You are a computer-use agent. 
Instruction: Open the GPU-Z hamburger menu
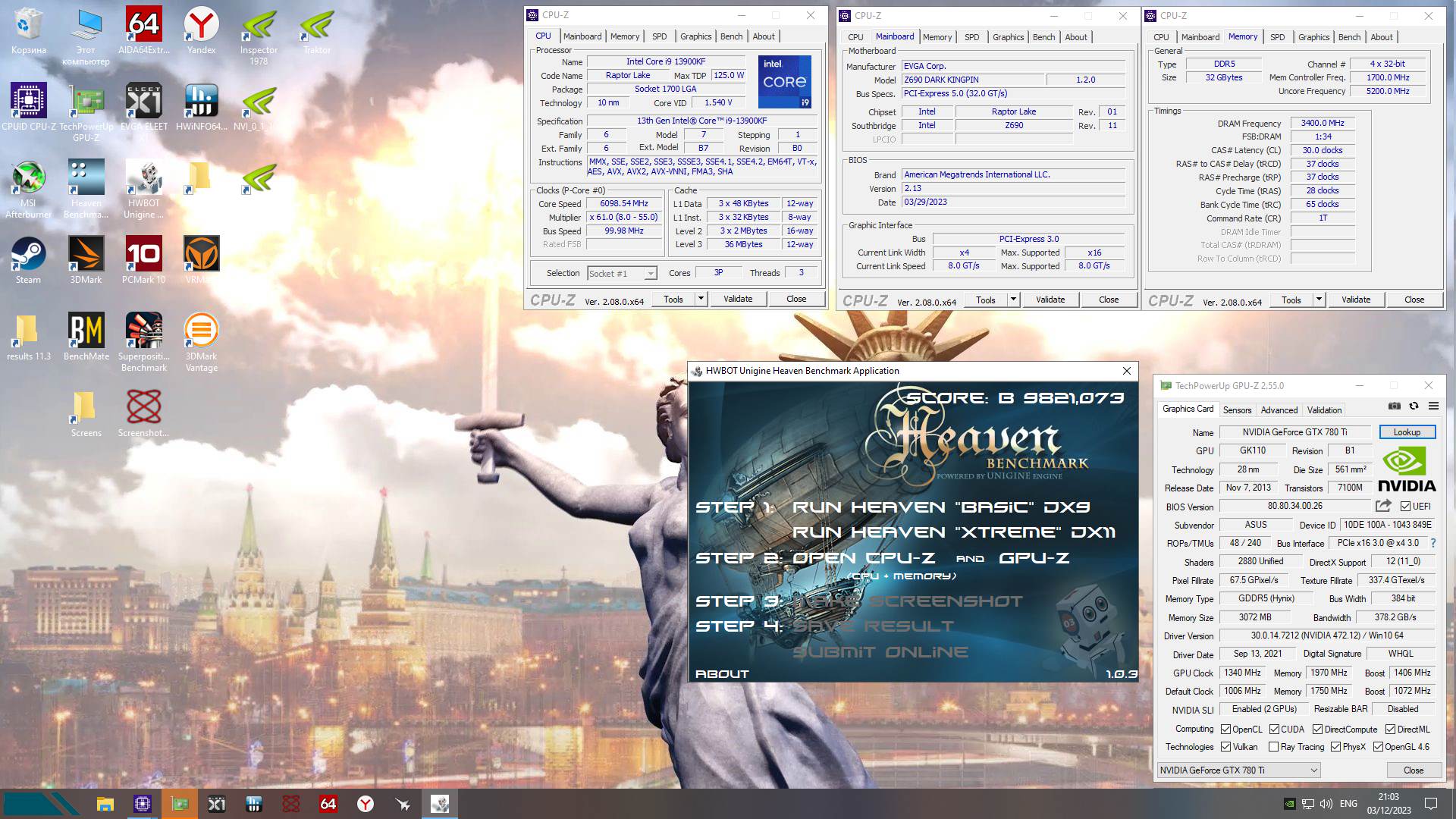1433,406
